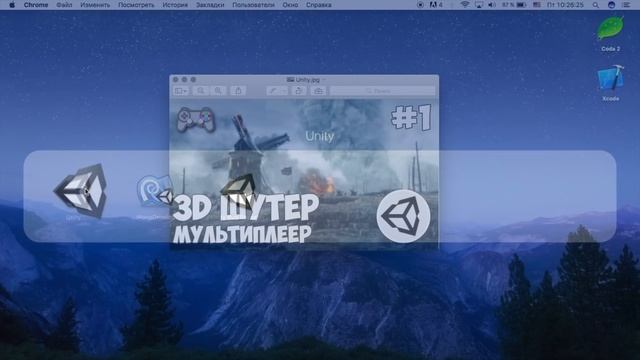Click the clock showing 10:26:25
The width and height of the screenshot is (640, 360).
click(565, 5)
